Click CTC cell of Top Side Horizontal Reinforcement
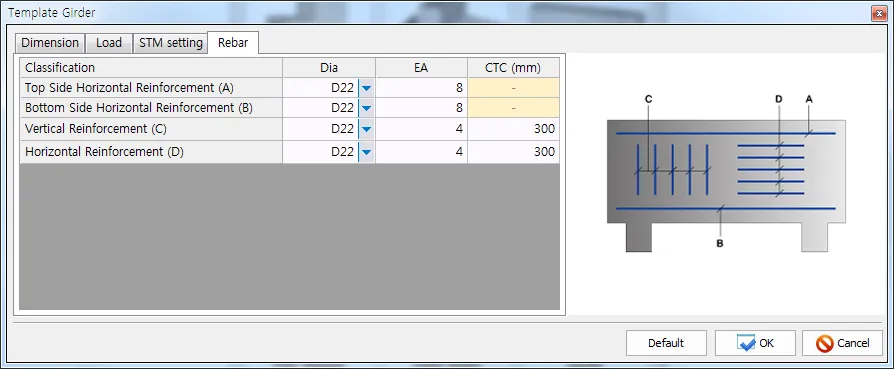This screenshot has width=894, height=369. click(514, 88)
